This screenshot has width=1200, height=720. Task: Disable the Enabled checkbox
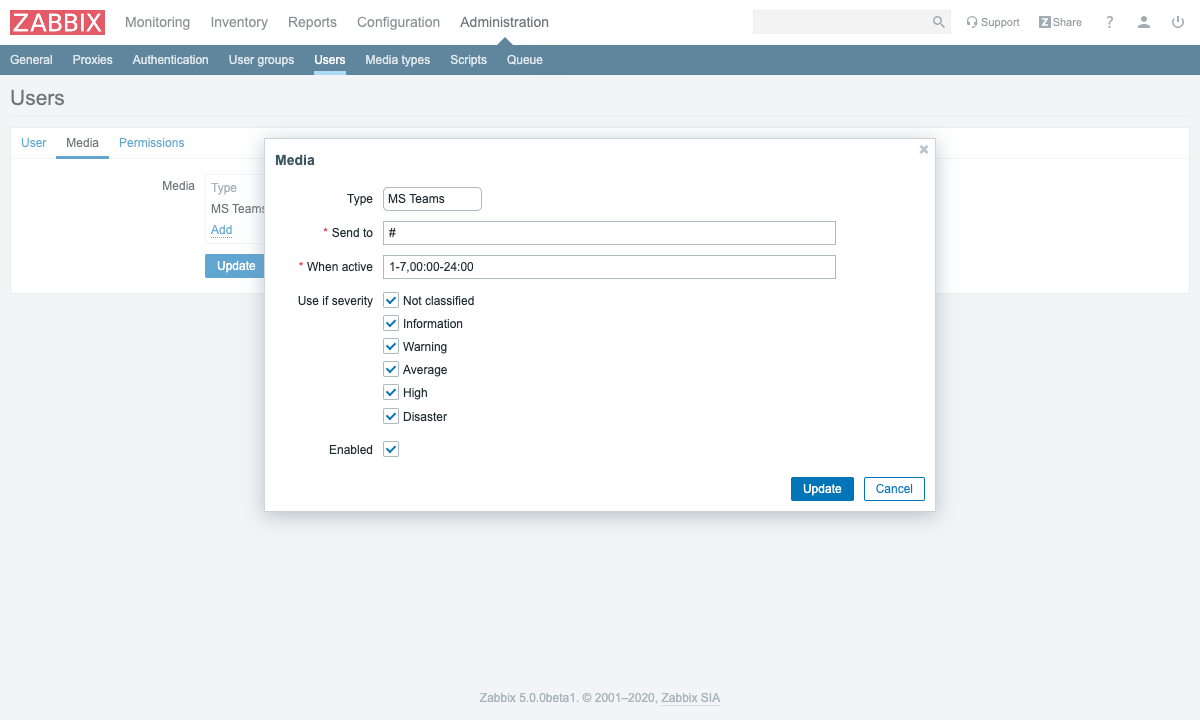click(x=391, y=450)
